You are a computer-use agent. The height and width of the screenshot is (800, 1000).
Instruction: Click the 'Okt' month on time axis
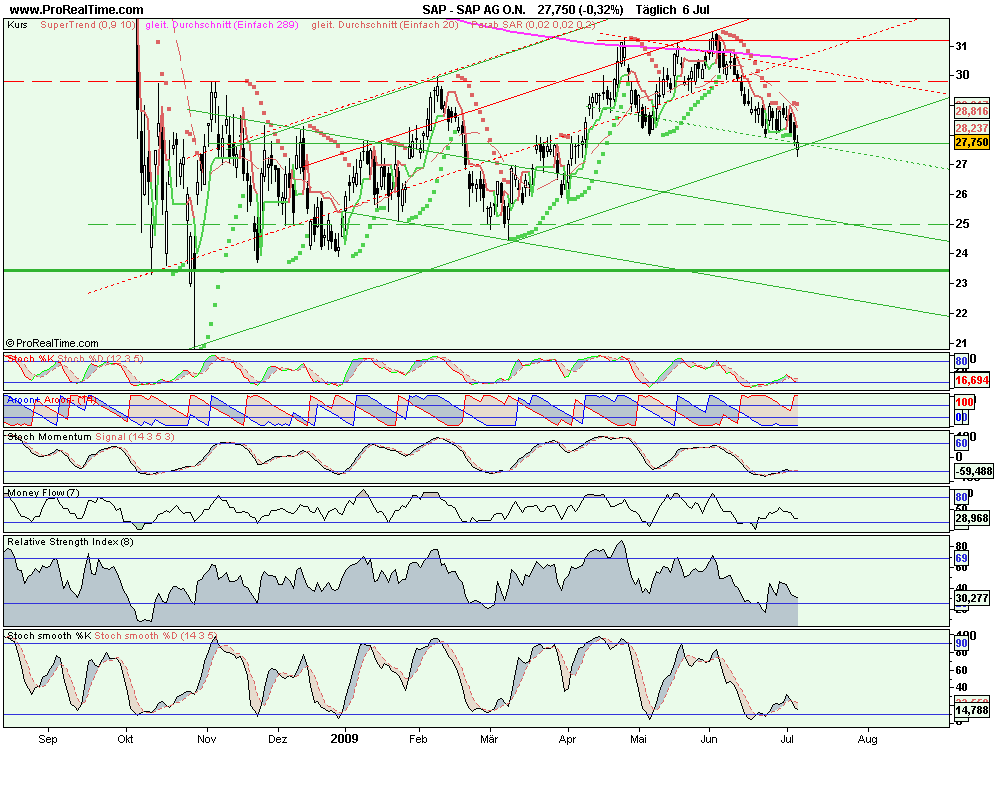tap(126, 739)
